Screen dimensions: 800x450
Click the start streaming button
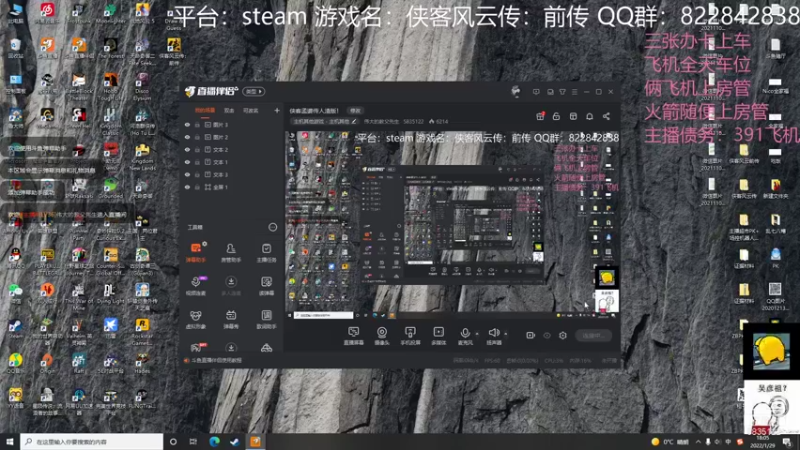pyautogui.click(x=593, y=335)
